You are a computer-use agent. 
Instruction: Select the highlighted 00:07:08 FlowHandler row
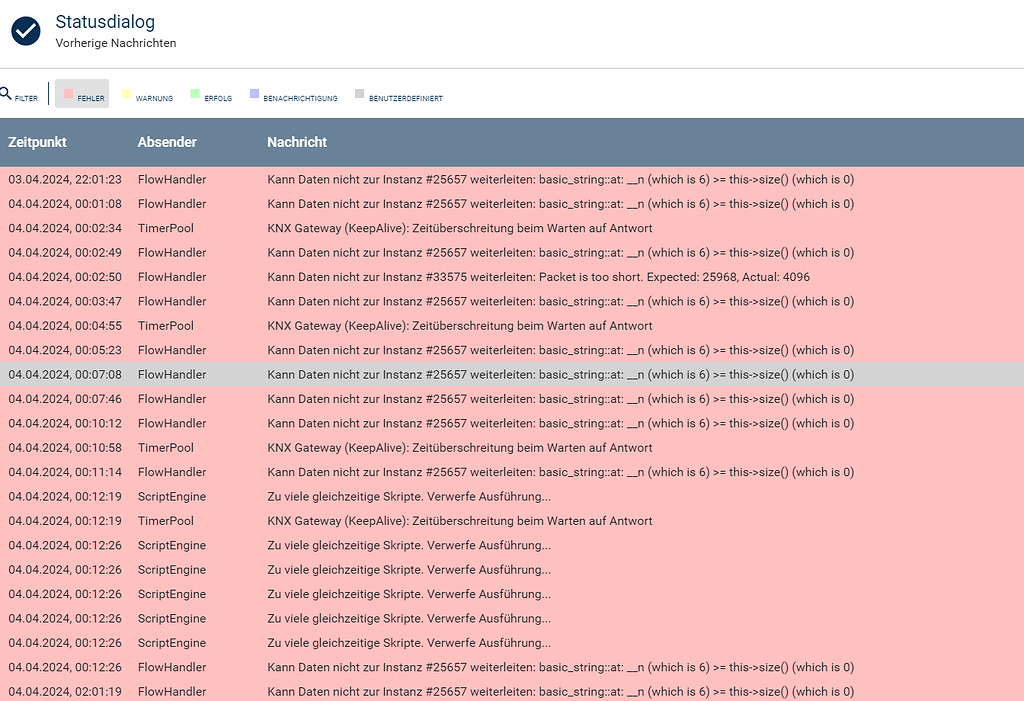(x=400, y=373)
